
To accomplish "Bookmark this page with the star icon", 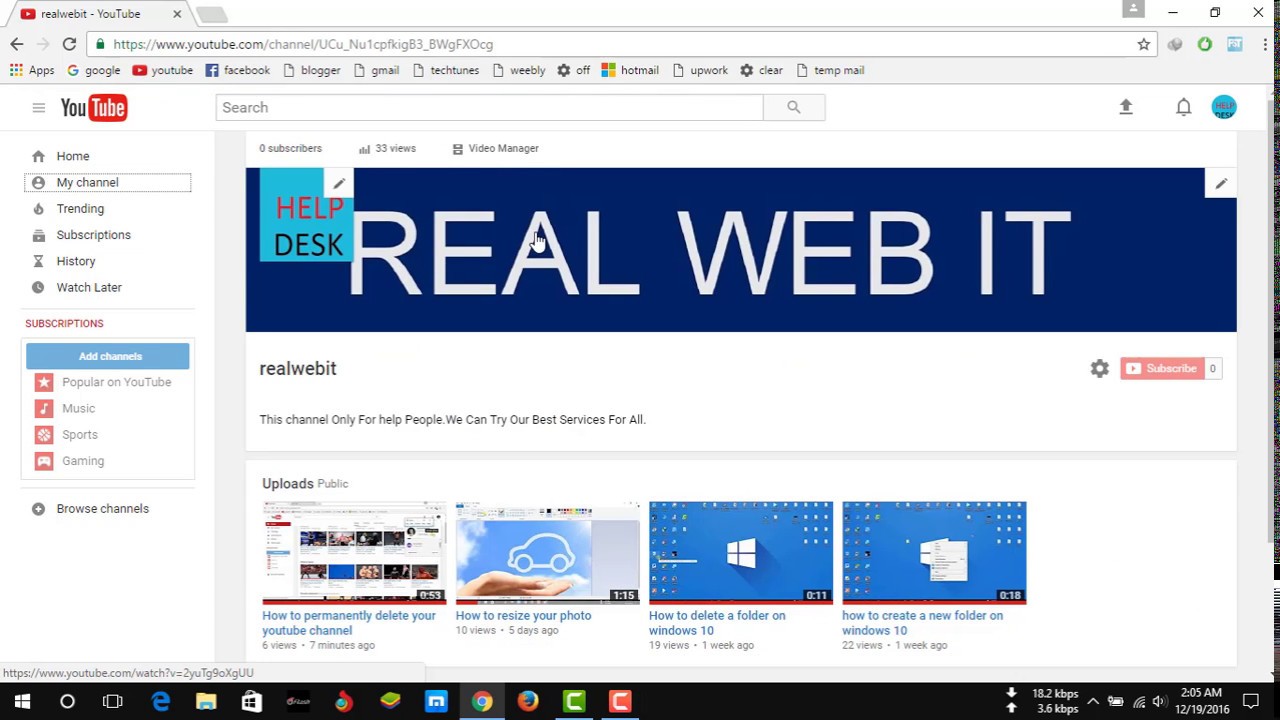I will (1144, 44).
